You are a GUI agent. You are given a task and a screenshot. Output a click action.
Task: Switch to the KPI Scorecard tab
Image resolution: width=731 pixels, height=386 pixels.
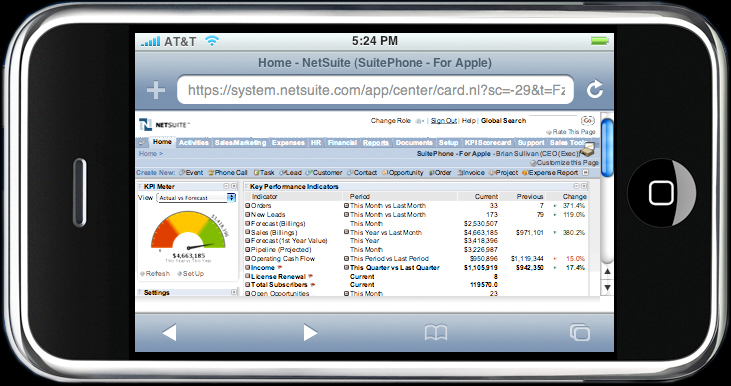click(x=488, y=143)
